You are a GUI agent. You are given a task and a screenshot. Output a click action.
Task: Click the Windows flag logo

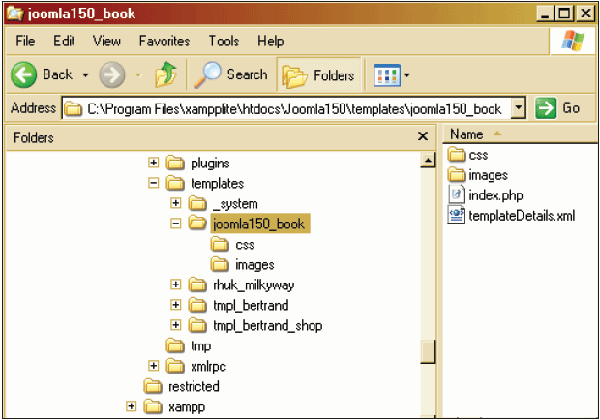[572, 41]
